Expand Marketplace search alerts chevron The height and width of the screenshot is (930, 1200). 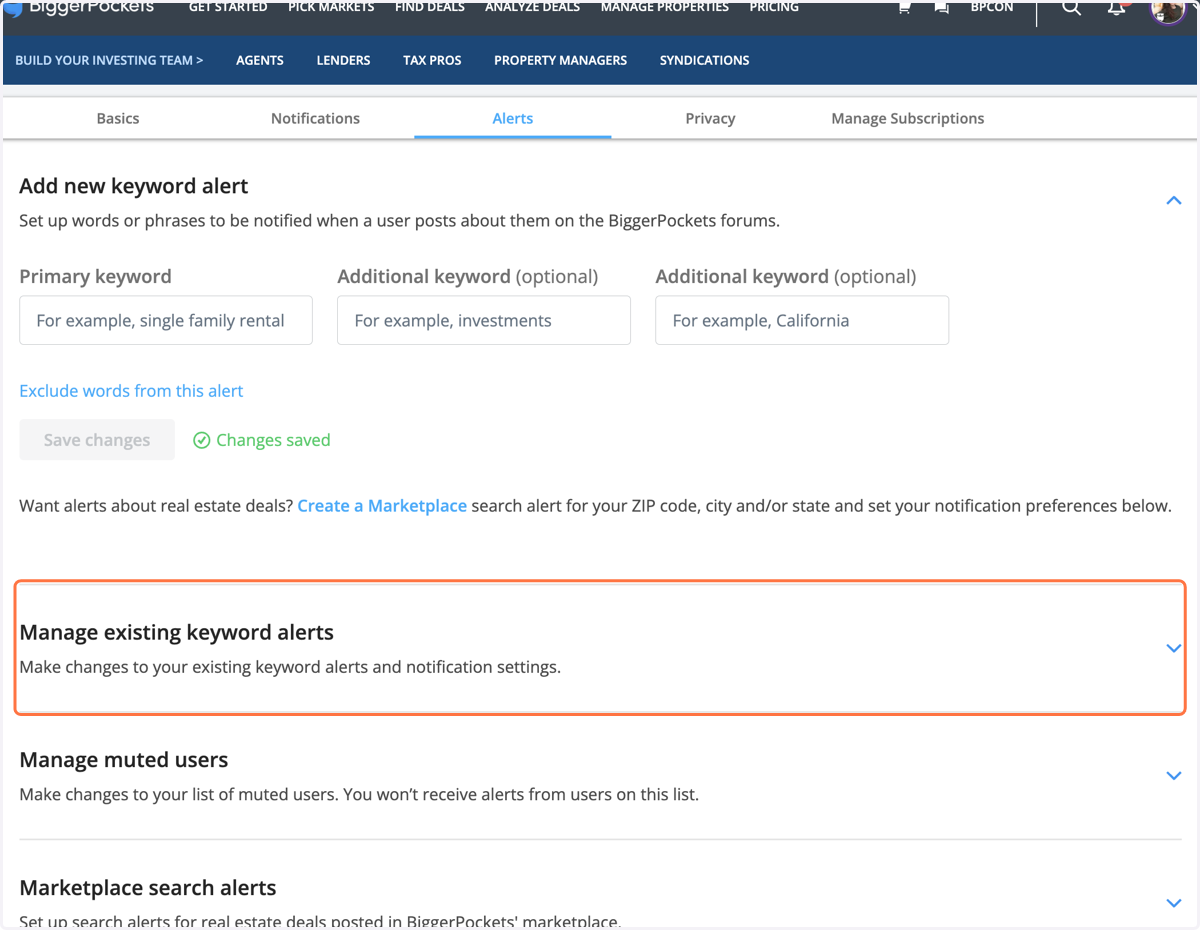pos(1174,903)
